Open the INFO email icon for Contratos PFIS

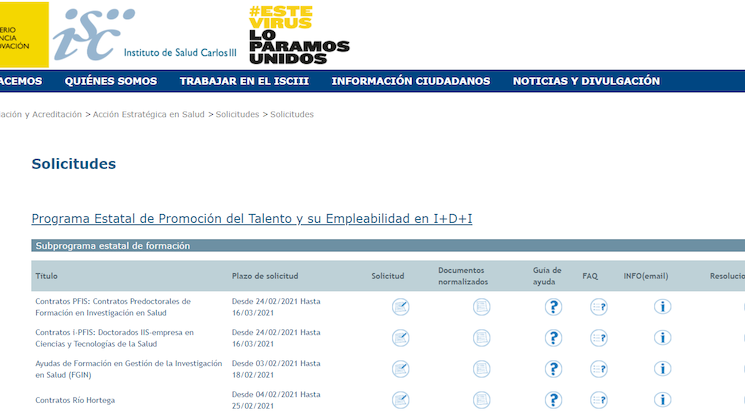pos(662,307)
